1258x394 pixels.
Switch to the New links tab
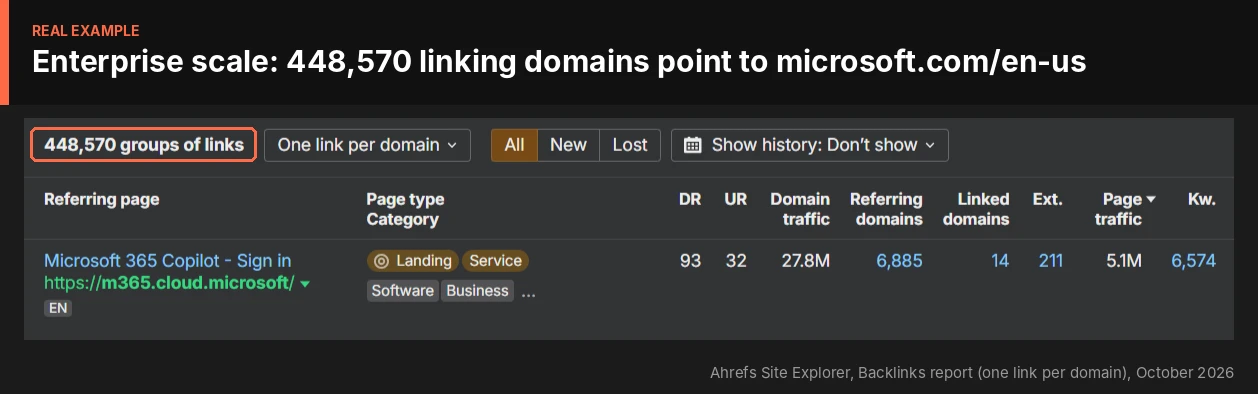tap(568, 145)
